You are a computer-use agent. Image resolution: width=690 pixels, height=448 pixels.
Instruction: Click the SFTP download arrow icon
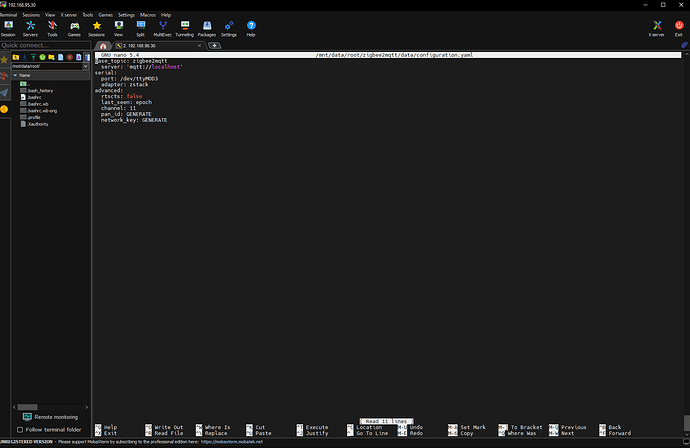click(x=24, y=57)
